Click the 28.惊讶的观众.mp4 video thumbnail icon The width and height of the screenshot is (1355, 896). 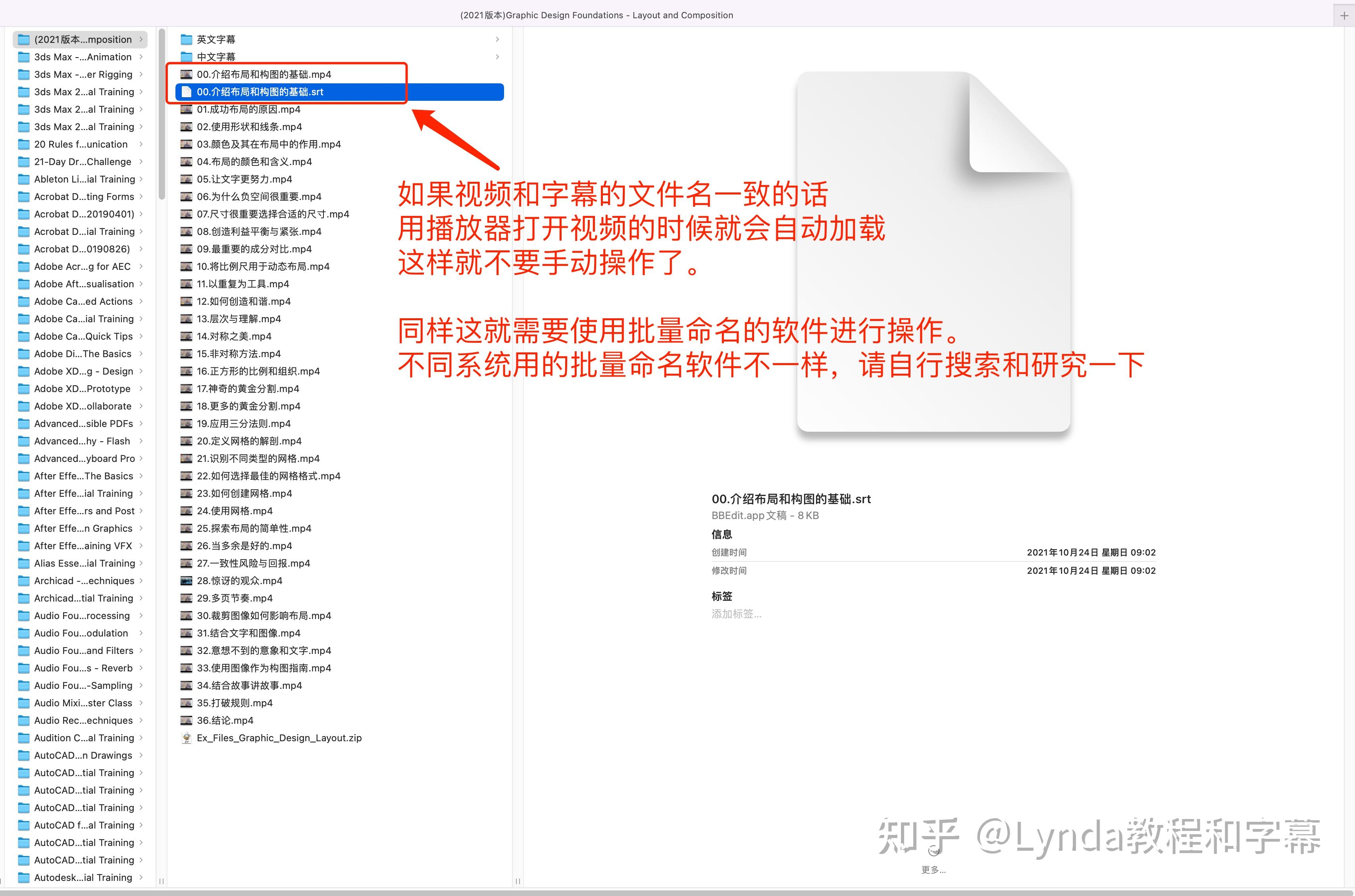point(186,581)
